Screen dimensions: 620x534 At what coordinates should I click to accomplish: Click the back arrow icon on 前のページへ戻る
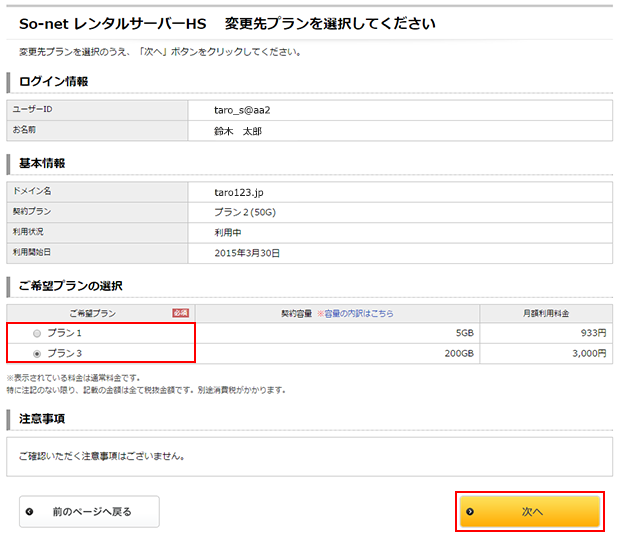[x=30, y=511]
